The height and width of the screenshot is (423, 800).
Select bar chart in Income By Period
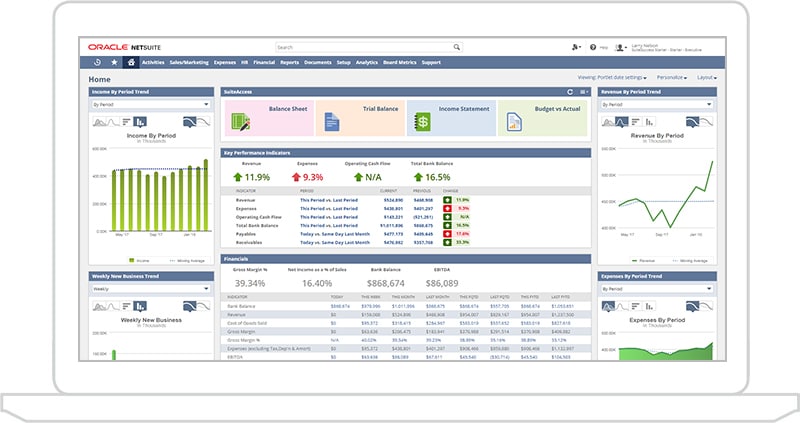(x=127, y=121)
